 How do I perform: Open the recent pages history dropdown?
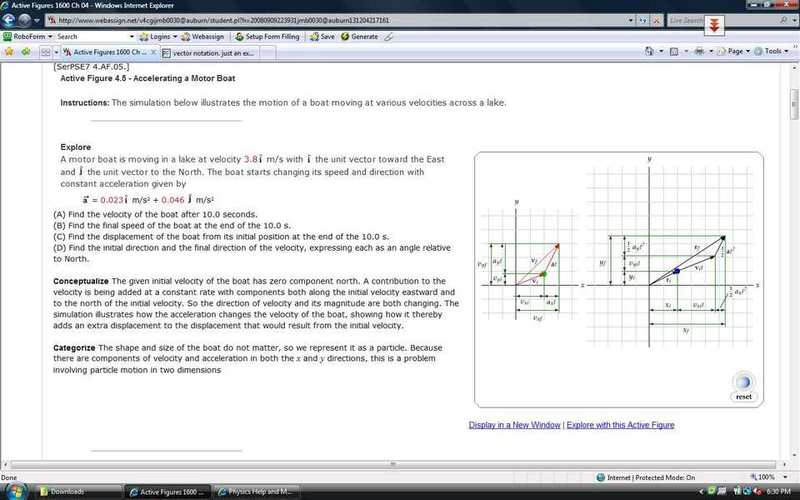(x=37, y=21)
